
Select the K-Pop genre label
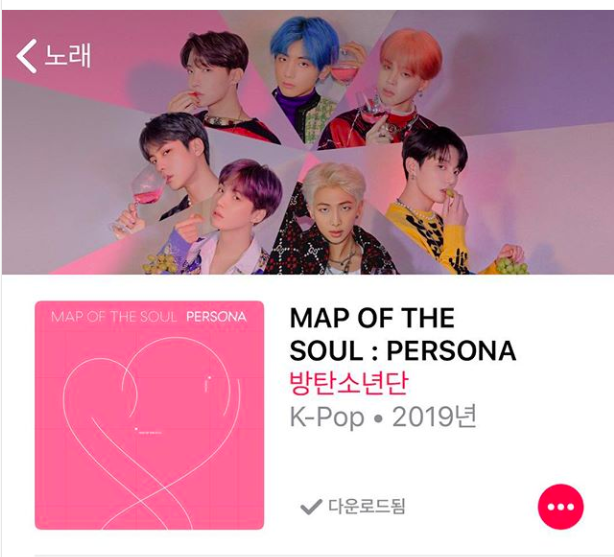click(x=327, y=418)
